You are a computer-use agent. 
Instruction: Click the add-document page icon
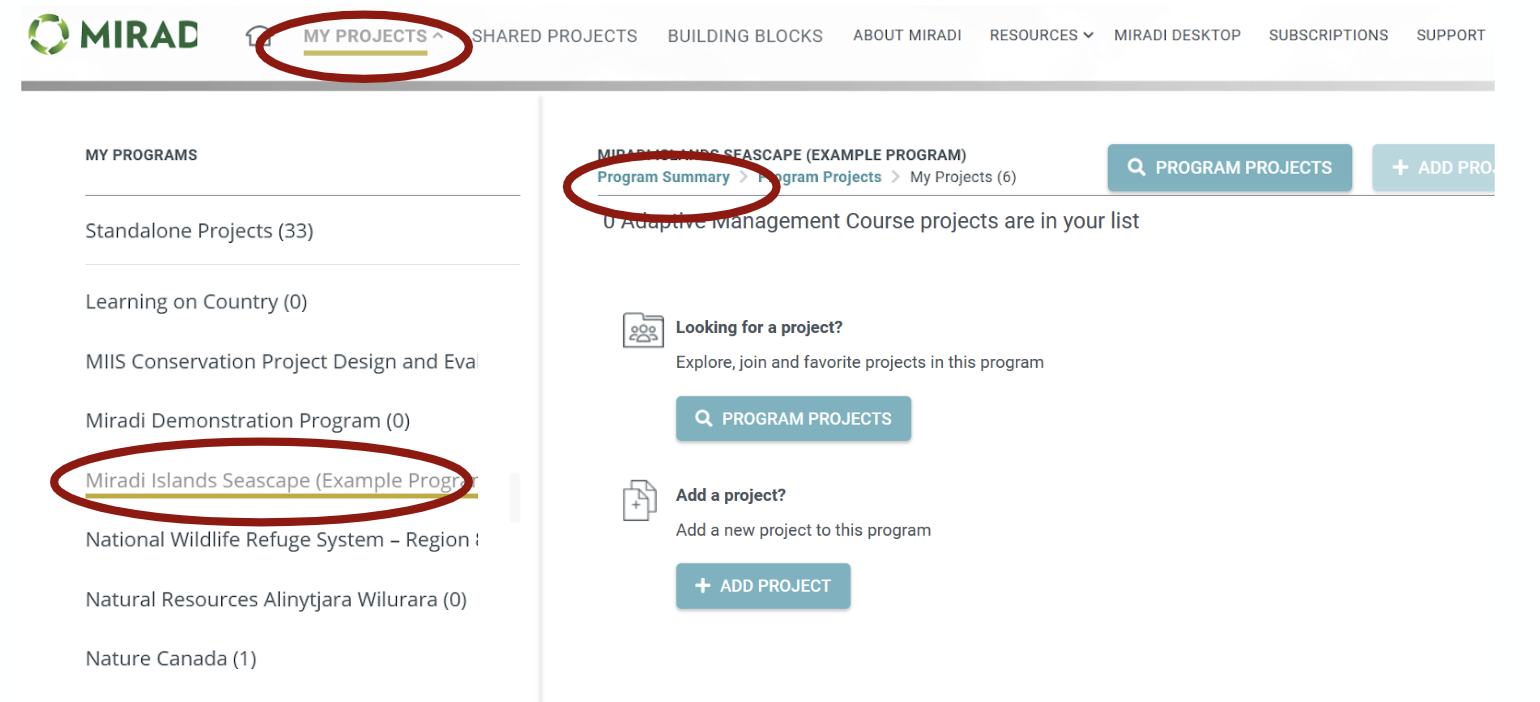[640, 500]
